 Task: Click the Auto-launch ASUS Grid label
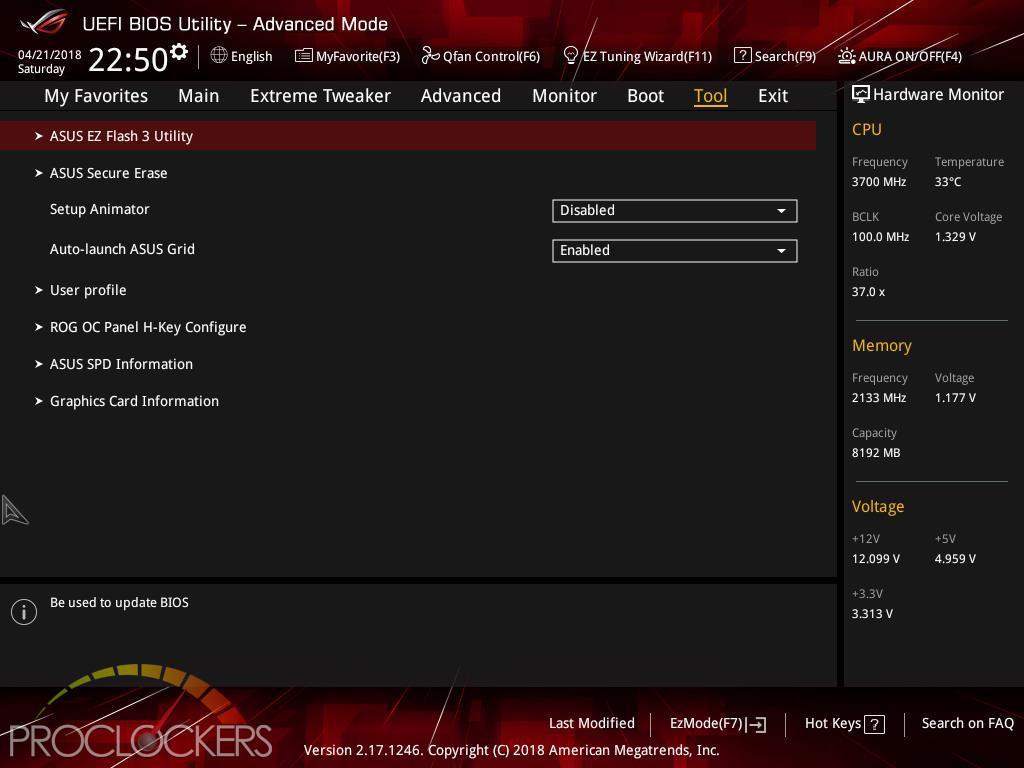(122, 249)
